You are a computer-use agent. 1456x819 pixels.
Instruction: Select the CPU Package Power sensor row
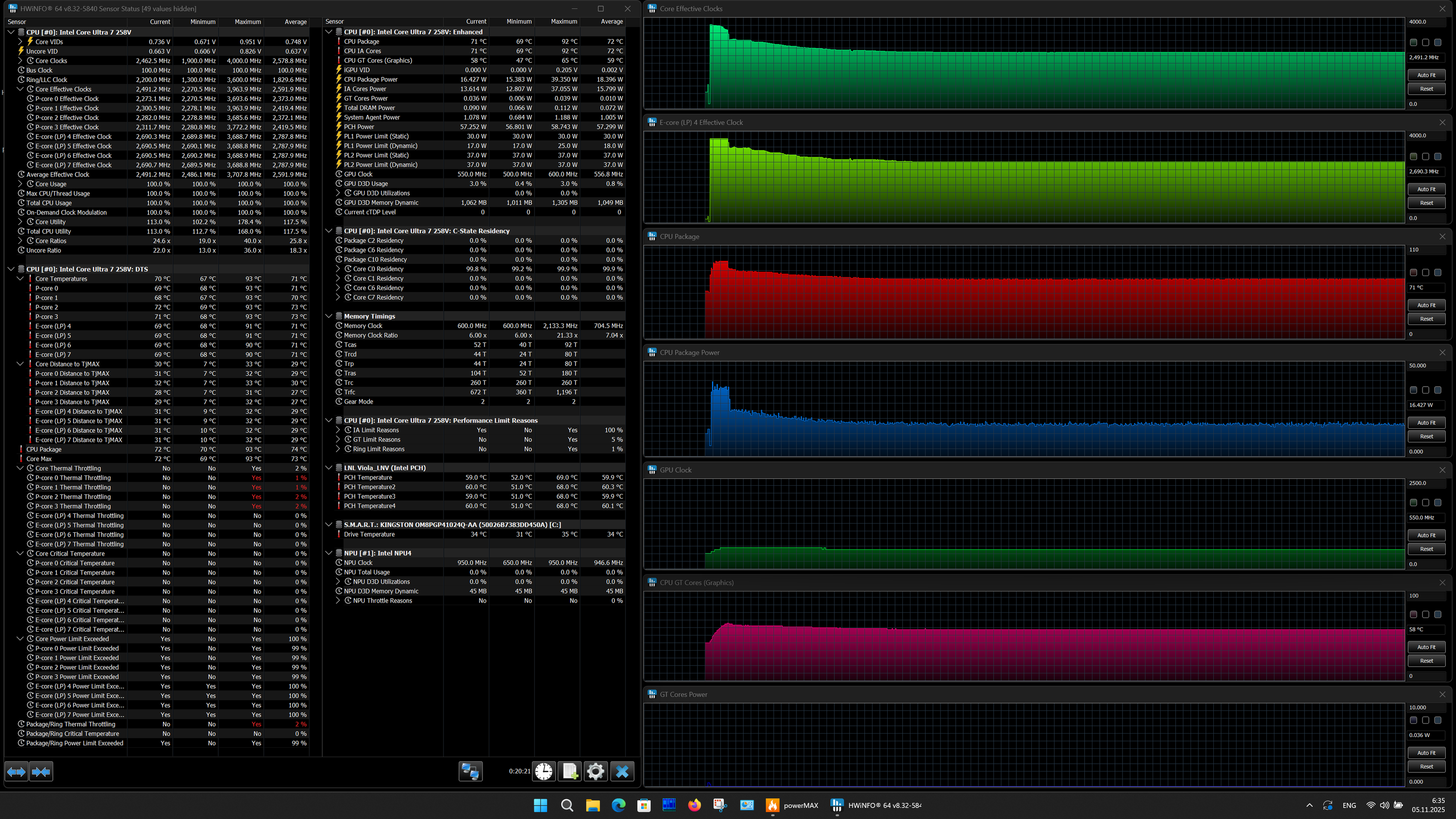[x=371, y=79]
